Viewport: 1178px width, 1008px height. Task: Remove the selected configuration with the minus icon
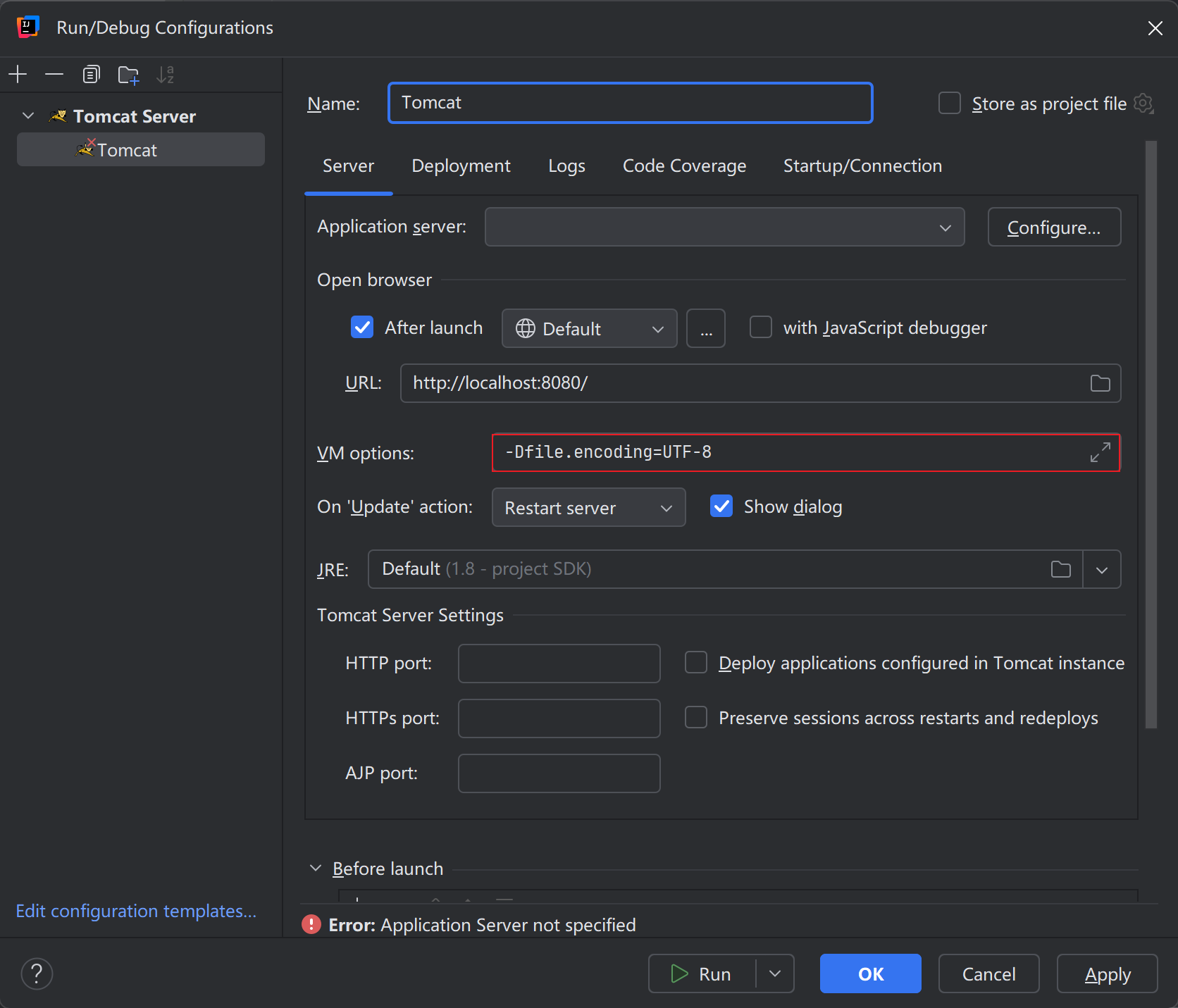click(54, 74)
